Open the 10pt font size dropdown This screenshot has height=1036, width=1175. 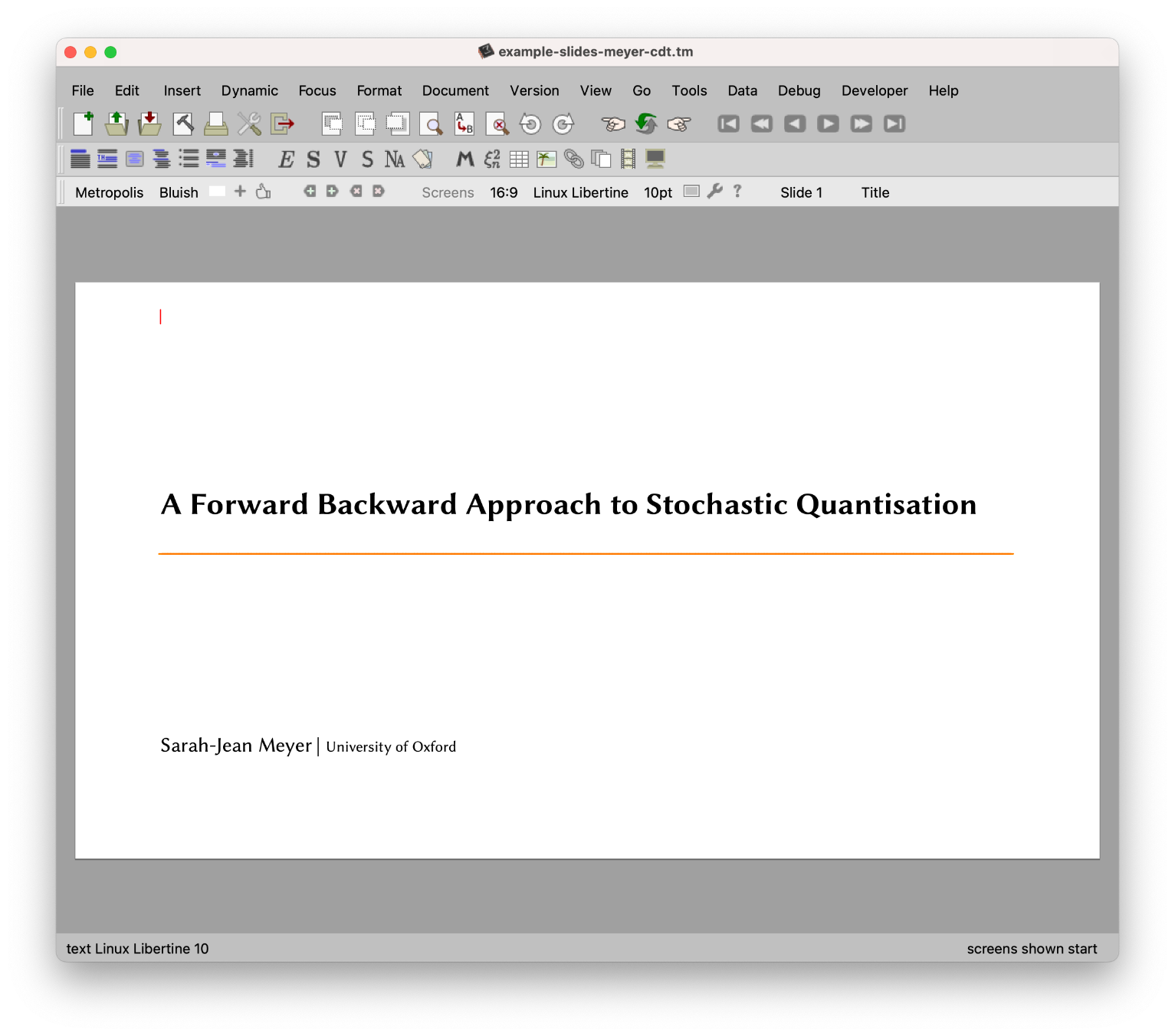point(658,192)
